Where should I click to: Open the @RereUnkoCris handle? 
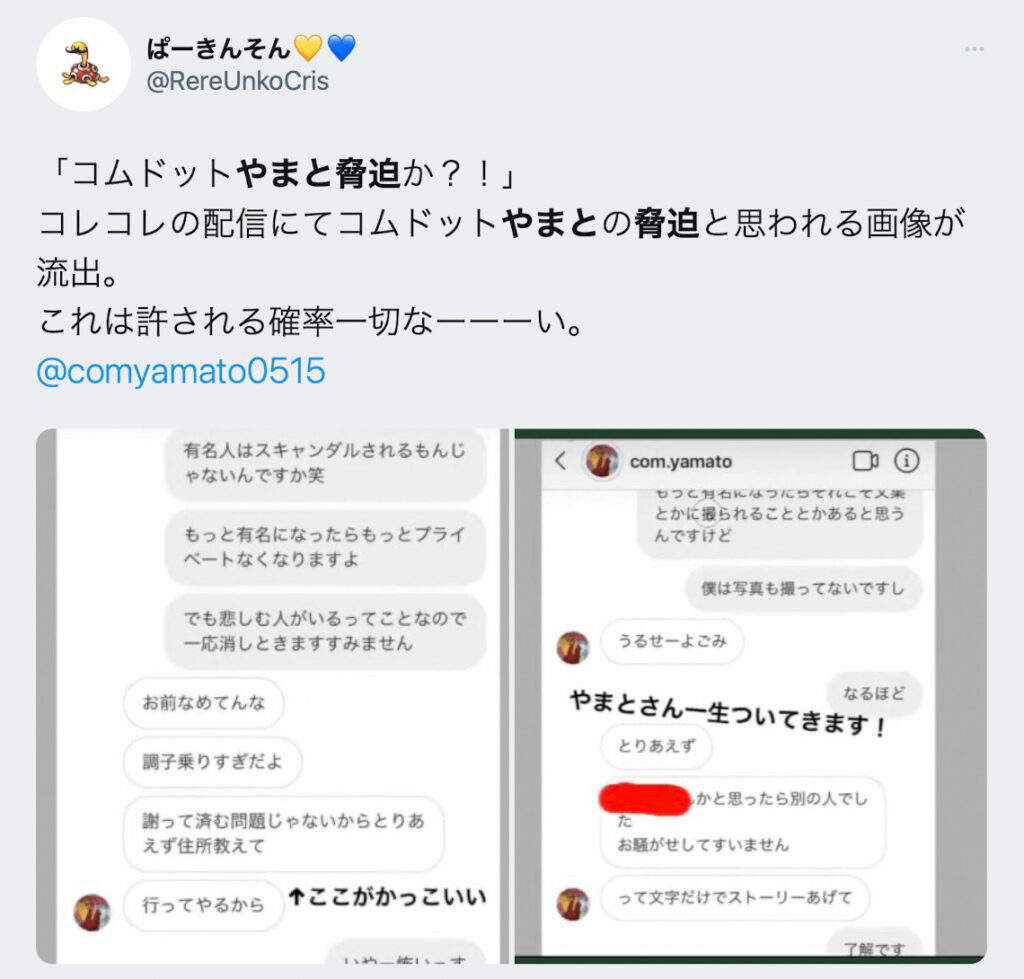point(238,81)
